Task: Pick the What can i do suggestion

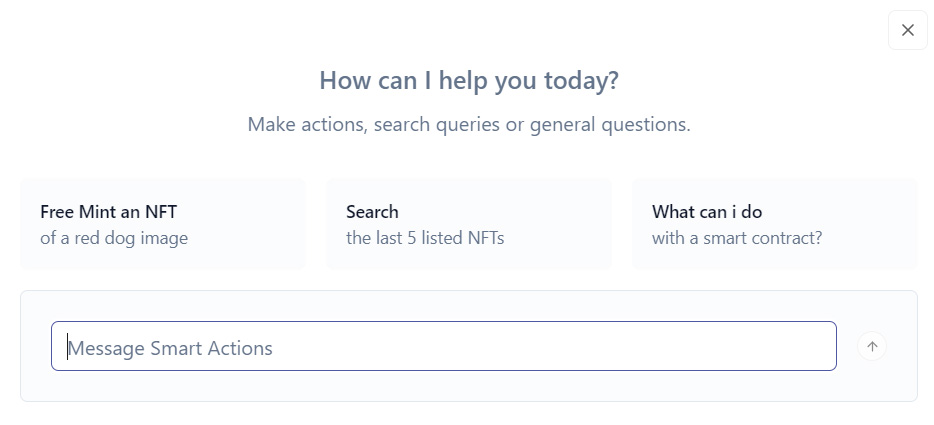Action: [774, 224]
